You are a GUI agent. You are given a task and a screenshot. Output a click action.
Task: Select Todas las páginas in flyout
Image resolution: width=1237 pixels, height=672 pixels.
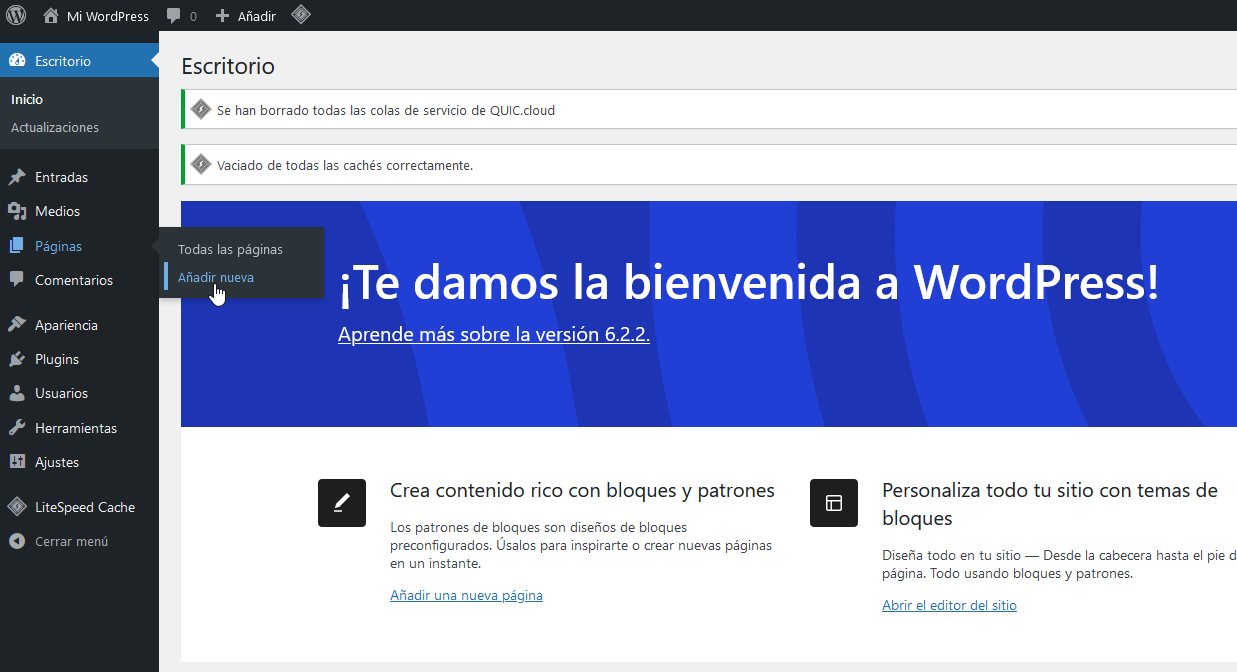[230, 249]
